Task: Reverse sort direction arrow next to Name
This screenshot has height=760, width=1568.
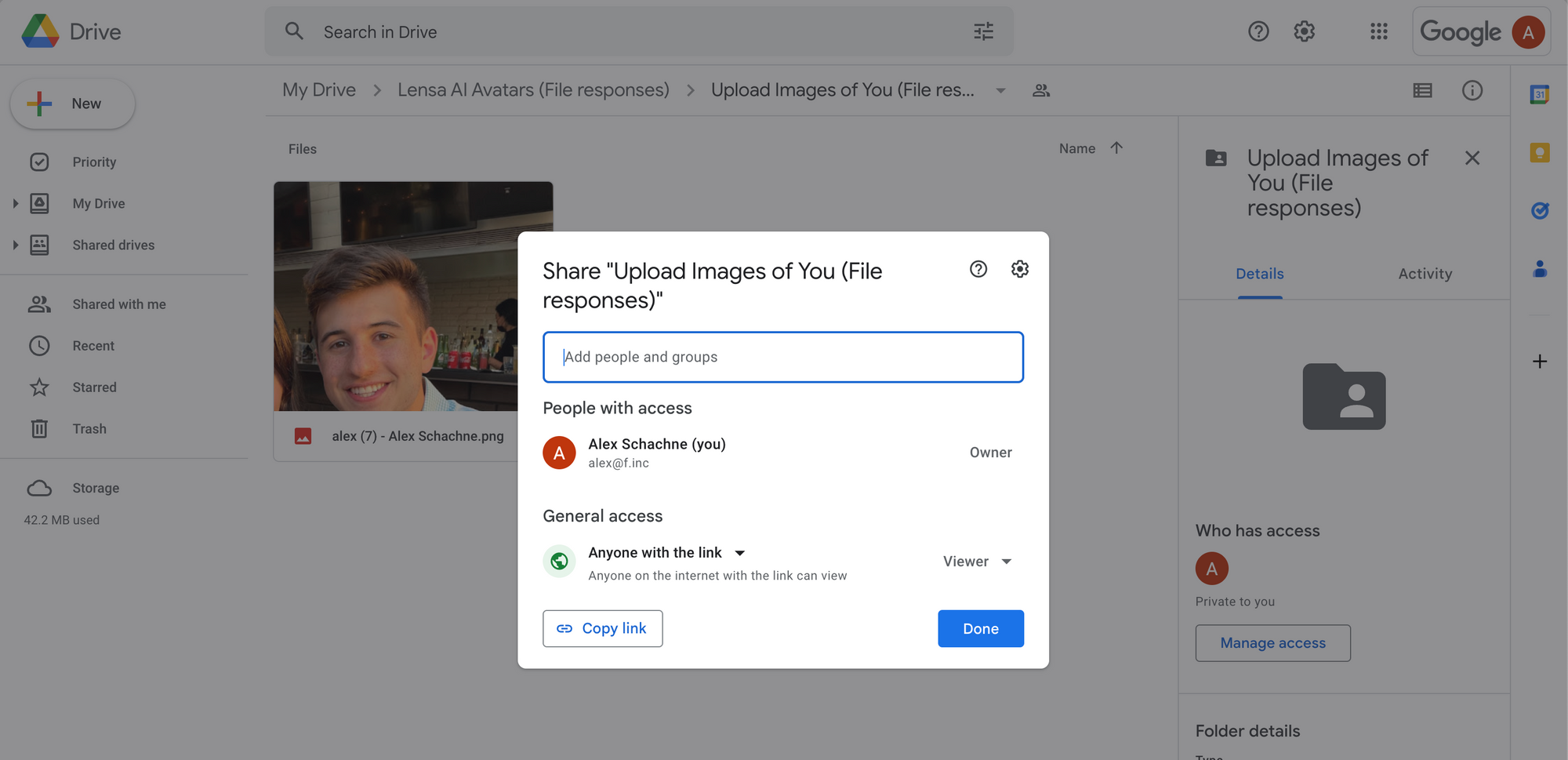Action: point(1116,147)
